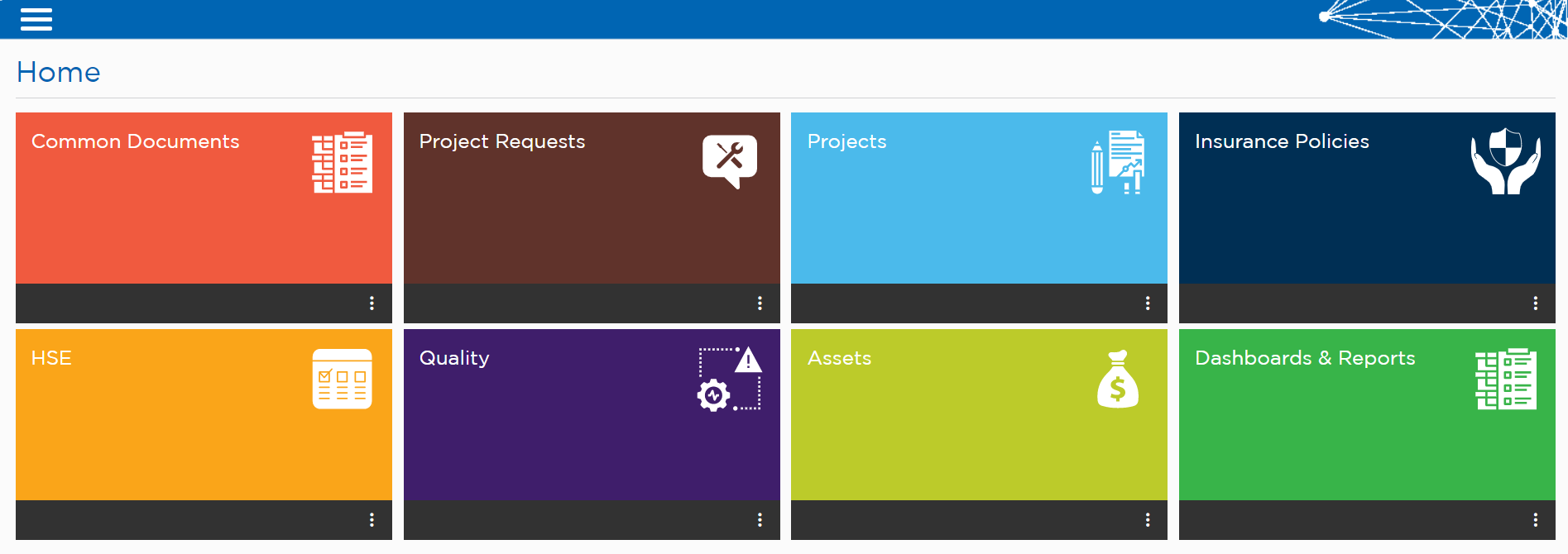1568x554 pixels.
Task: Open Assets tile three-dot menu
Action: pyautogui.click(x=1148, y=520)
